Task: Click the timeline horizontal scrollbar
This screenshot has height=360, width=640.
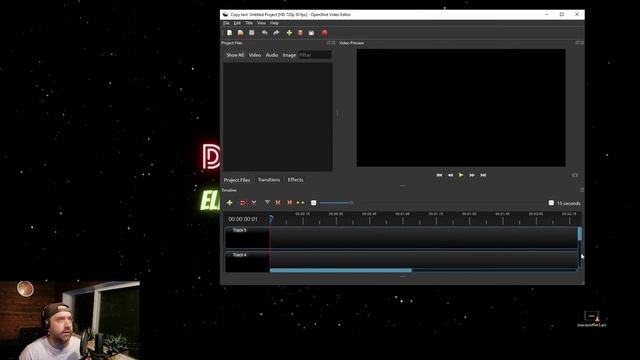Action: [x=341, y=270]
